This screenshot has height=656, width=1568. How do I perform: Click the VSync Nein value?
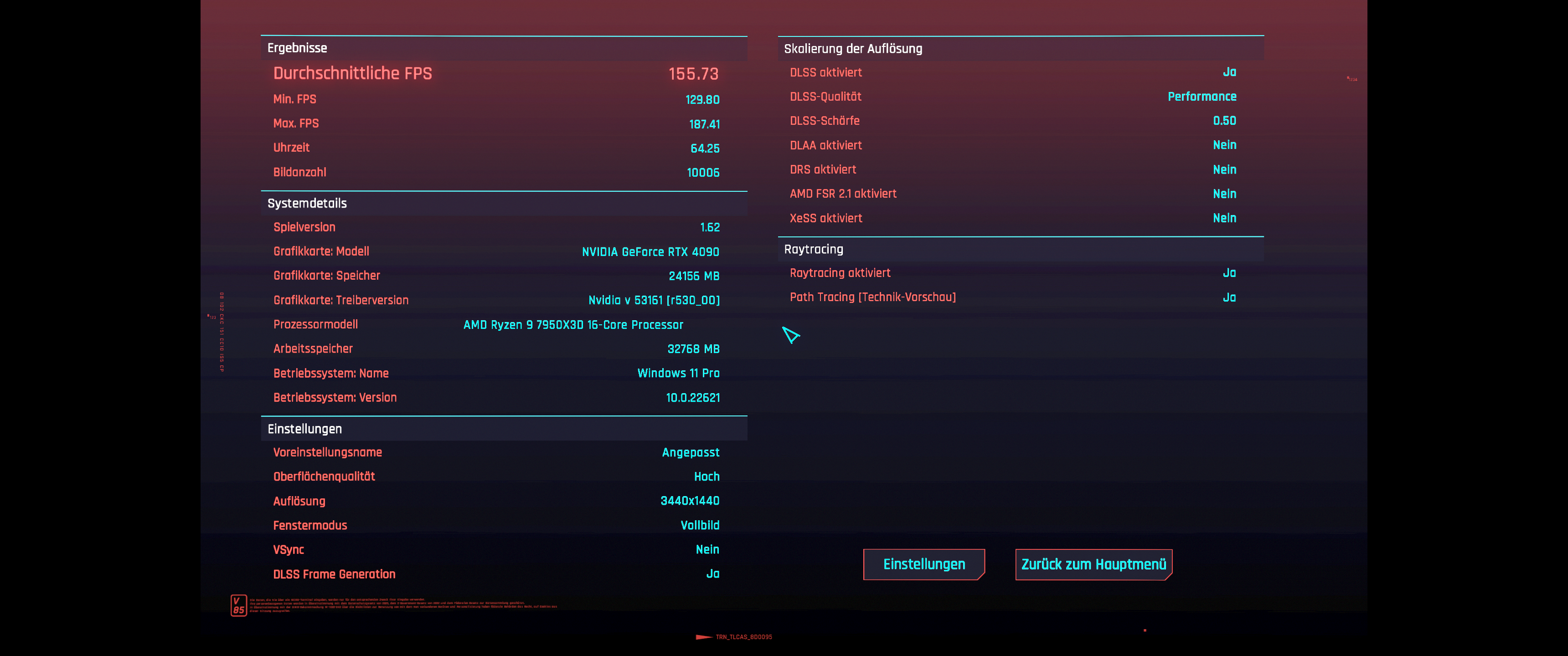[x=707, y=549]
